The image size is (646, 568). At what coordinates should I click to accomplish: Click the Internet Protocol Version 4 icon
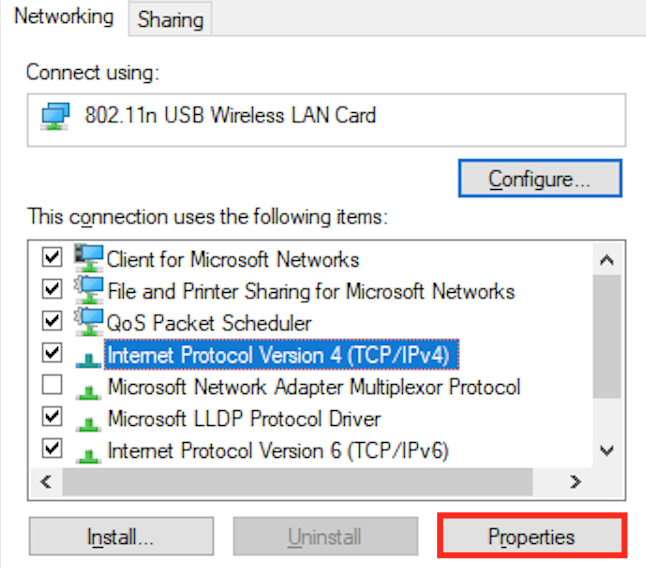90,355
